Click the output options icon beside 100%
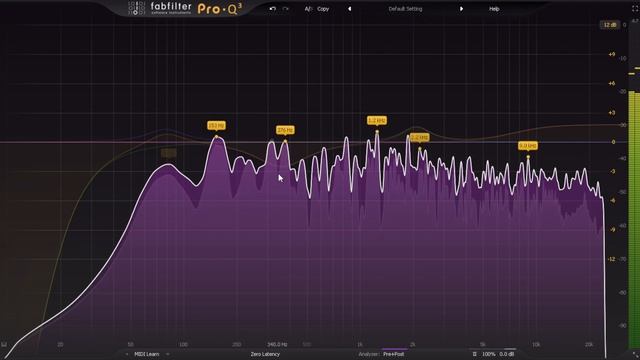The image size is (640, 360). click(x=474, y=354)
